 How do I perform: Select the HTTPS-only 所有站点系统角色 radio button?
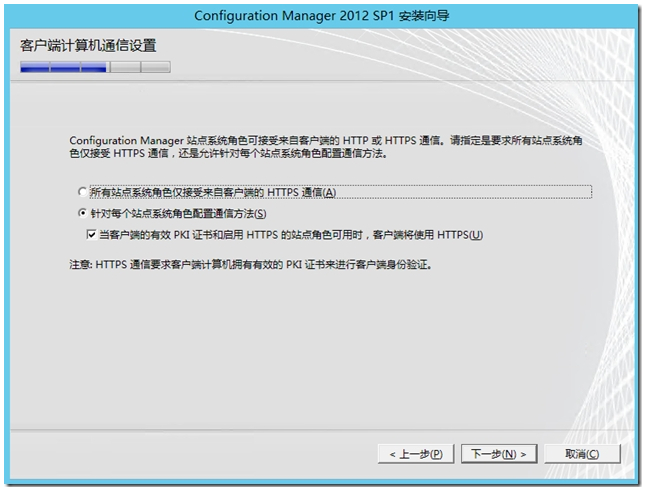(82, 192)
